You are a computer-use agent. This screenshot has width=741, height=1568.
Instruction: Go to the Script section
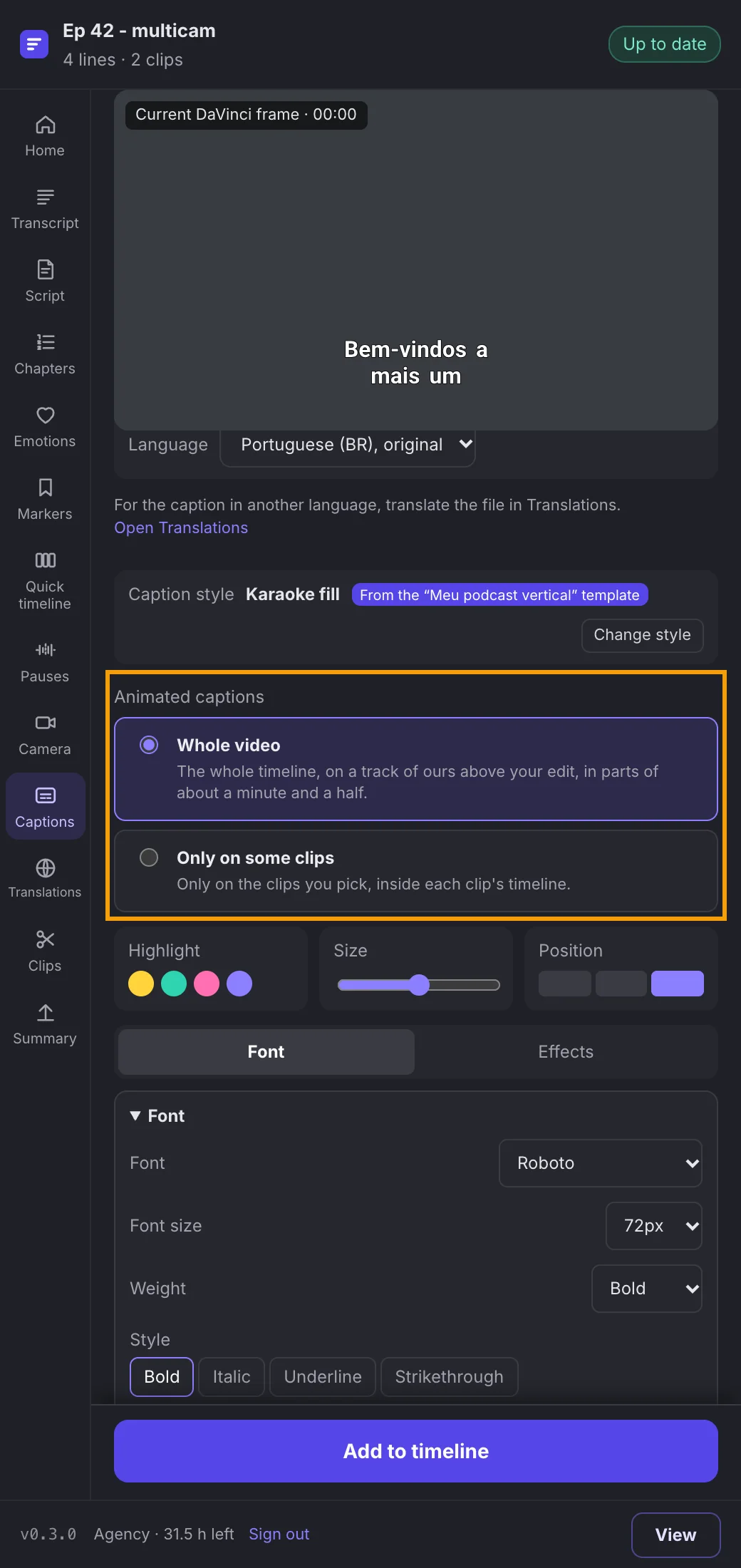tap(45, 282)
